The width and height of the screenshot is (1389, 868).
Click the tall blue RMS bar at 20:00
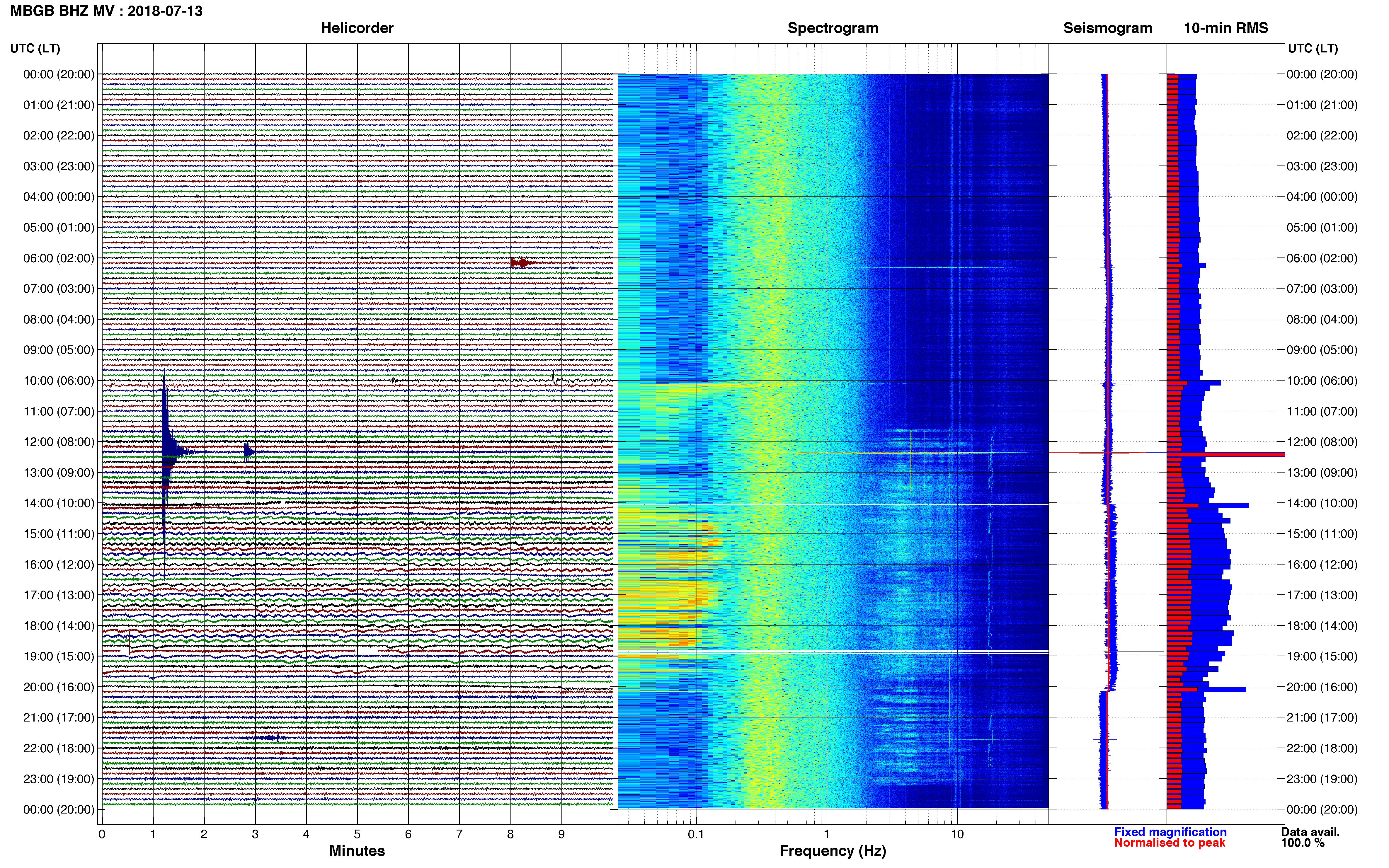pyautogui.click(x=1206, y=689)
